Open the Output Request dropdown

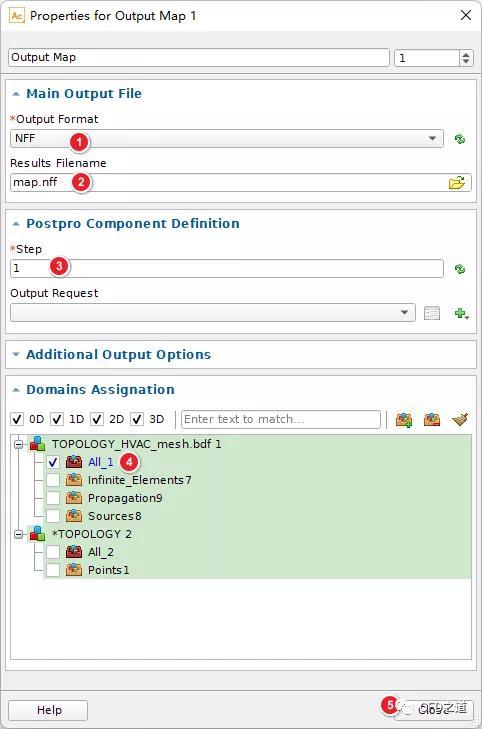[212, 313]
